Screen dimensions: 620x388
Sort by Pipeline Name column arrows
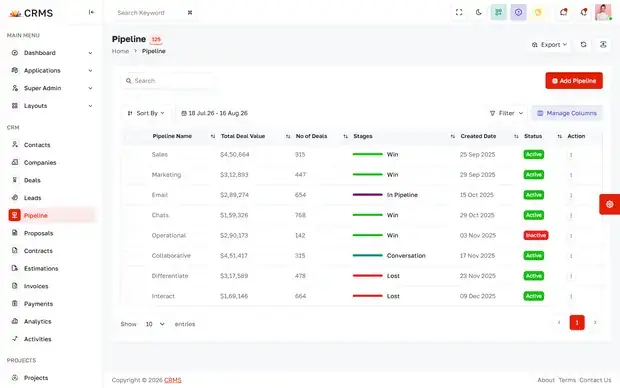click(x=213, y=136)
